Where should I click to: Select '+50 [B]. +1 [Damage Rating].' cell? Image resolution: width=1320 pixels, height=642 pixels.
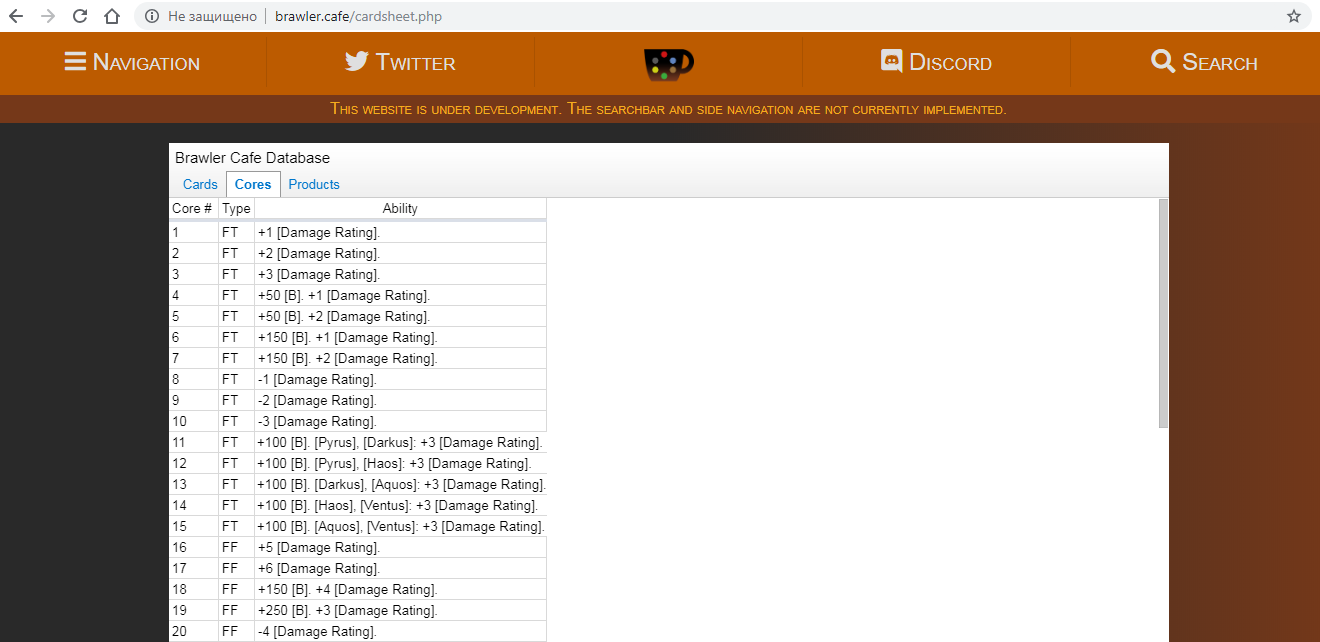(400, 295)
